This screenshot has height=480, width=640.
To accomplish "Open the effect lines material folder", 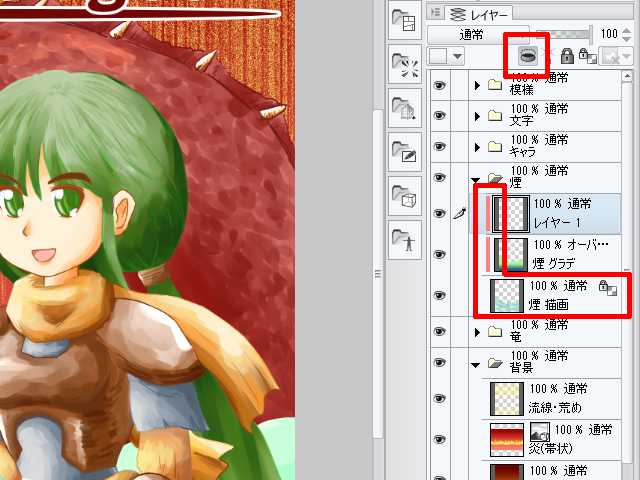I will tap(404, 64).
